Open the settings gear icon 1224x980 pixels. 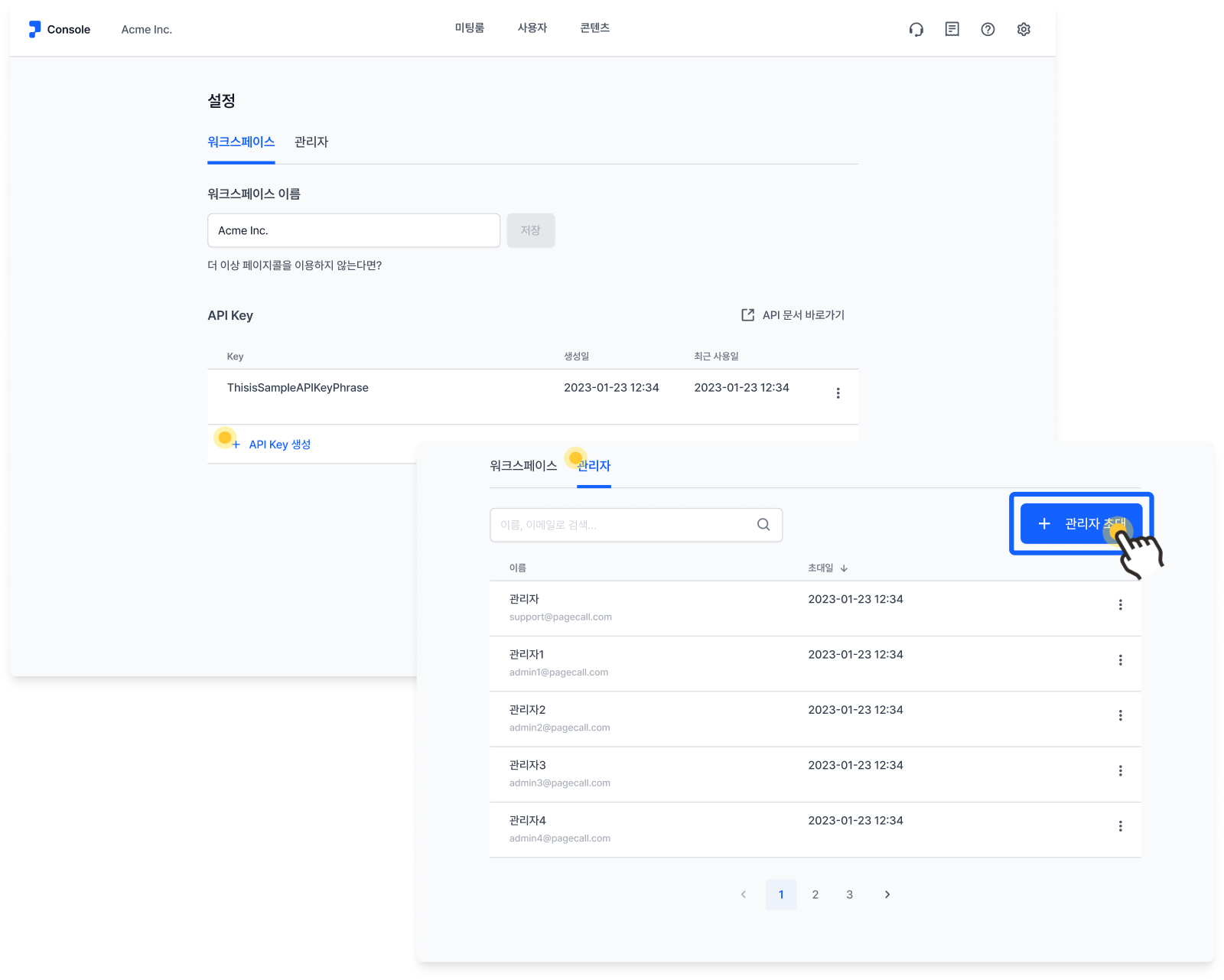click(1024, 30)
